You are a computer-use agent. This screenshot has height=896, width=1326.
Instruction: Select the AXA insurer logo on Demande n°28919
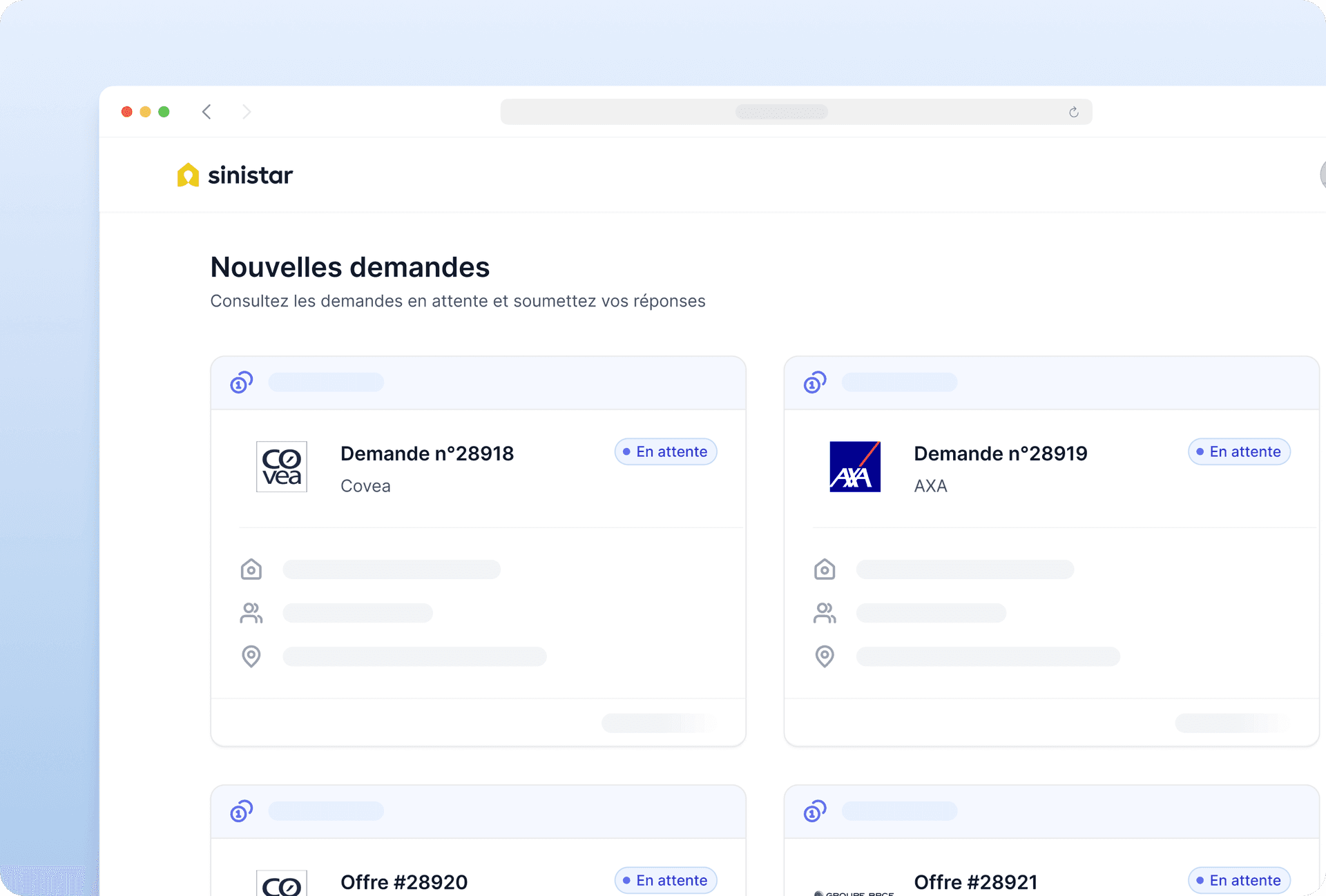855,467
